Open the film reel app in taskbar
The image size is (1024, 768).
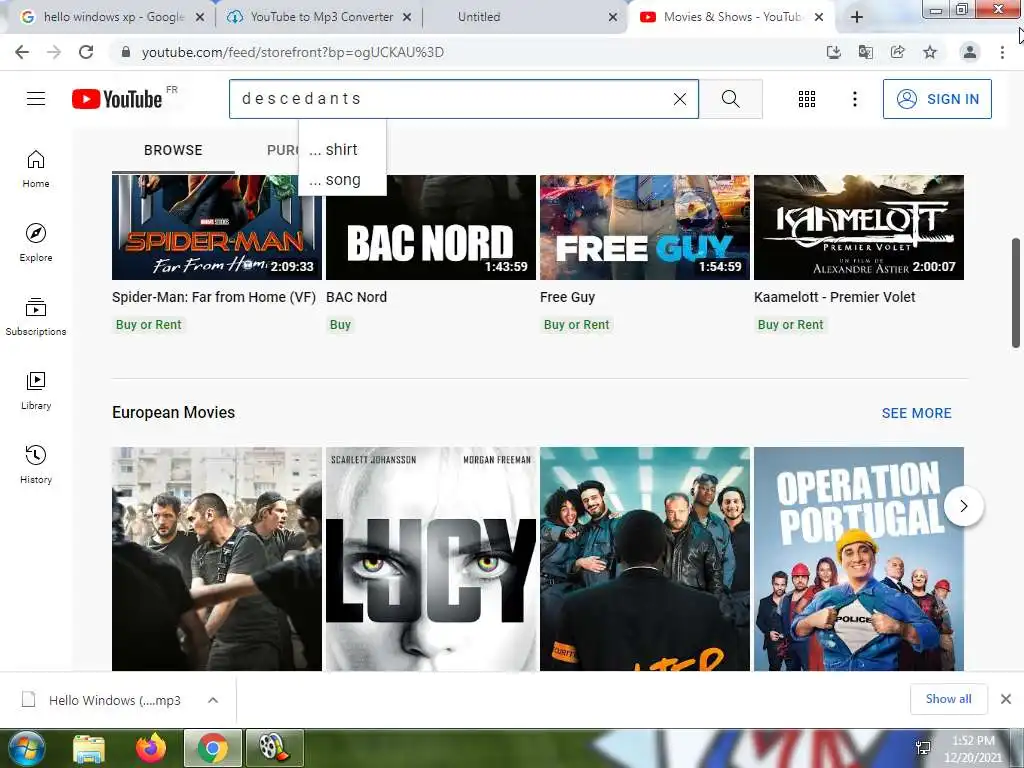coord(274,748)
